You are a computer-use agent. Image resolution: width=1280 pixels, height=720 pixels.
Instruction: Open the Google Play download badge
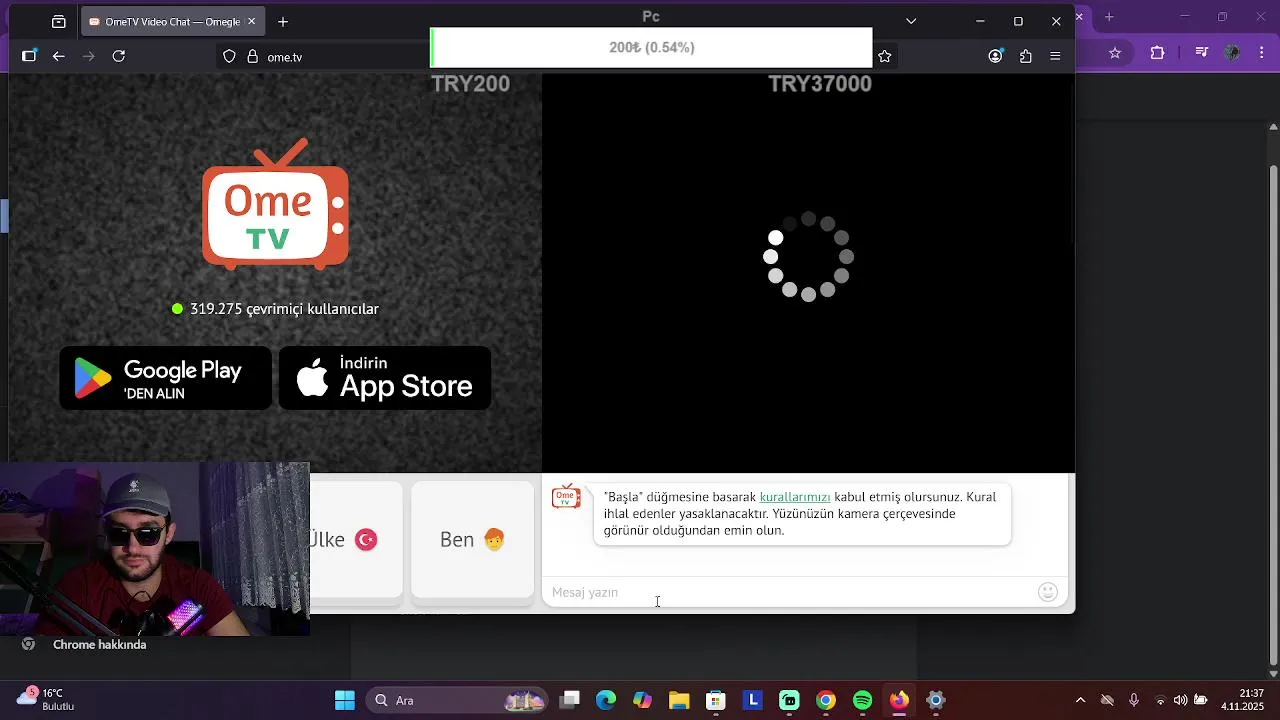coord(165,378)
